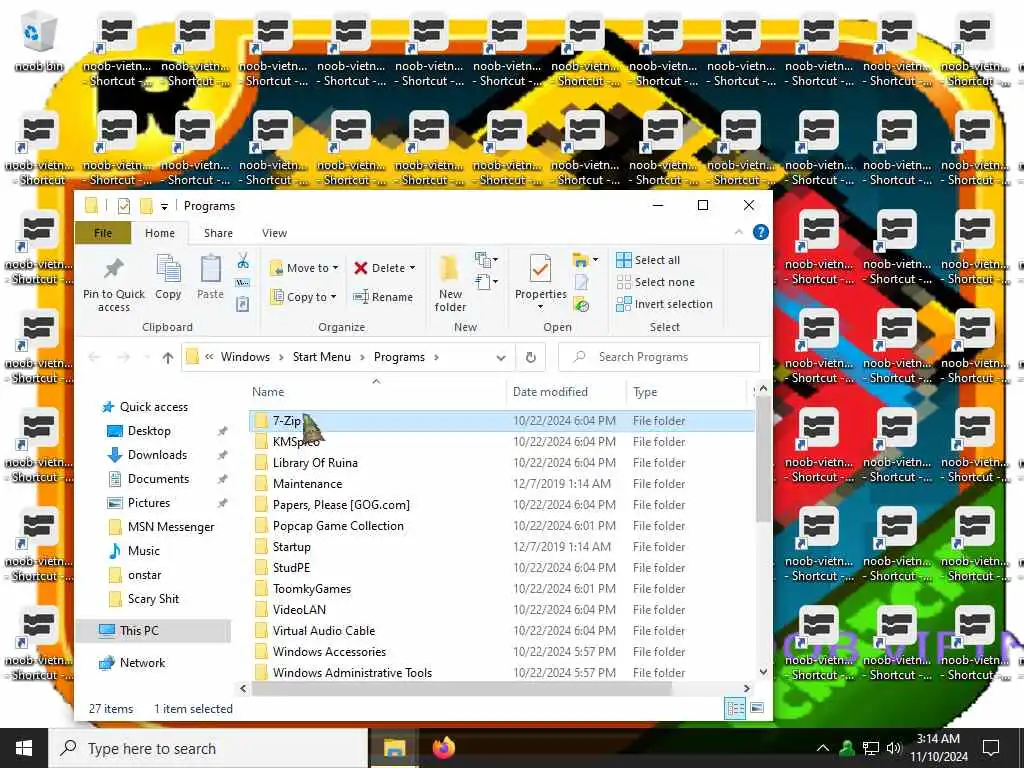Open the Delete dropdown arrow
Image resolution: width=1024 pixels, height=768 pixels.
tap(412, 268)
